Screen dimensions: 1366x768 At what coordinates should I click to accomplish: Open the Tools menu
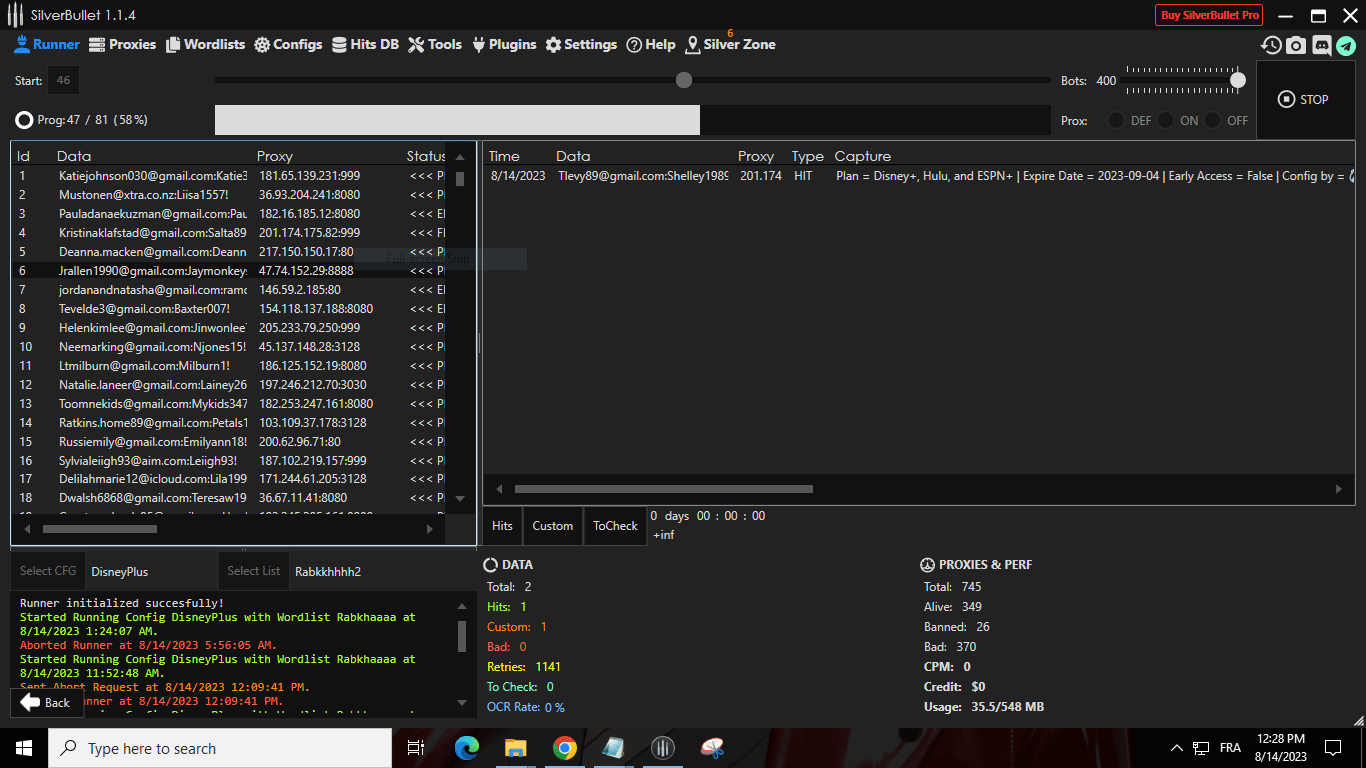pos(435,44)
